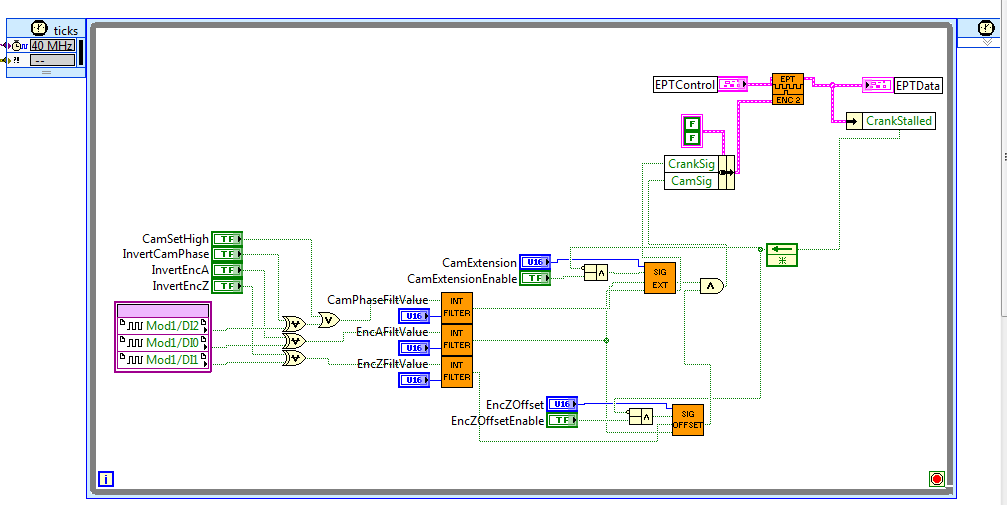Screen dimensions: 1007x505
Task: Click the CamSig bundle element
Action: point(691,181)
